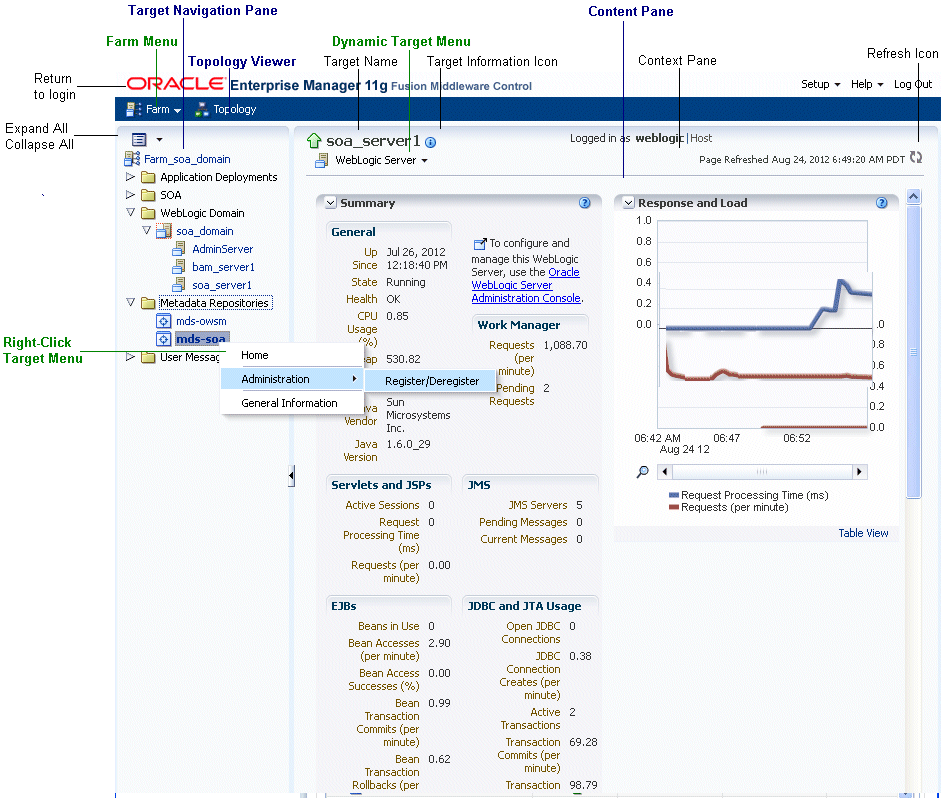The width and height of the screenshot is (941, 798).
Task: Click the chart time range slider thumb
Action: point(762,472)
